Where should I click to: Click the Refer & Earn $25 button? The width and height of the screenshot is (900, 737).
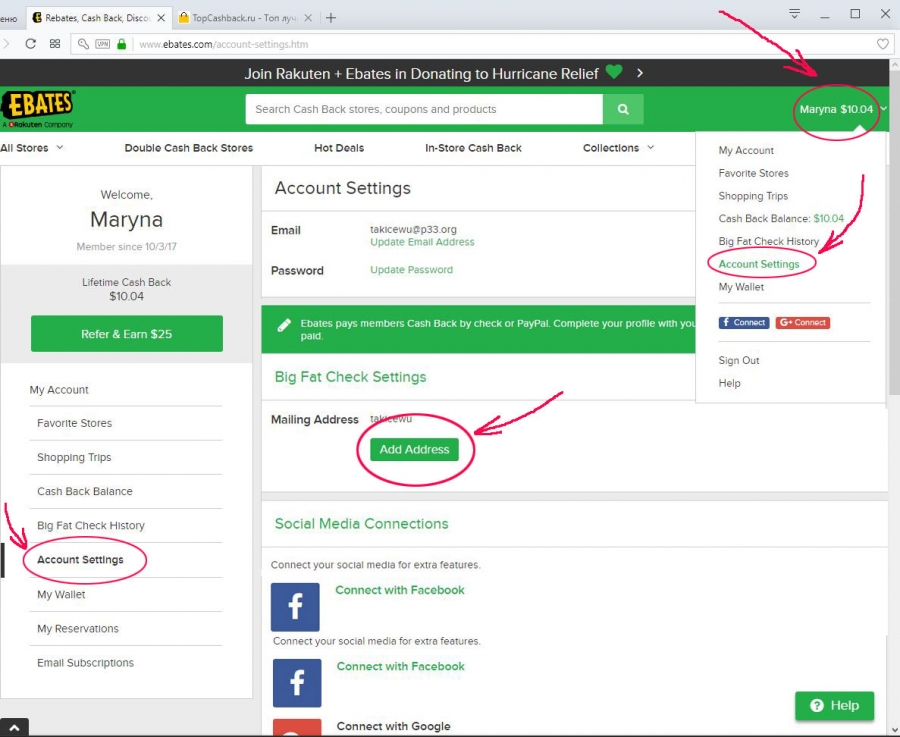pyautogui.click(x=127, y=333)
